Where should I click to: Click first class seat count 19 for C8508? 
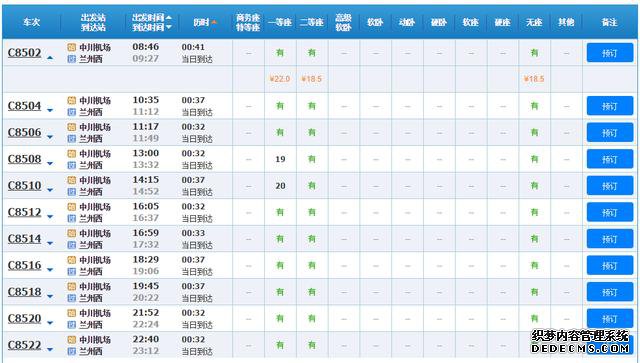280,159
